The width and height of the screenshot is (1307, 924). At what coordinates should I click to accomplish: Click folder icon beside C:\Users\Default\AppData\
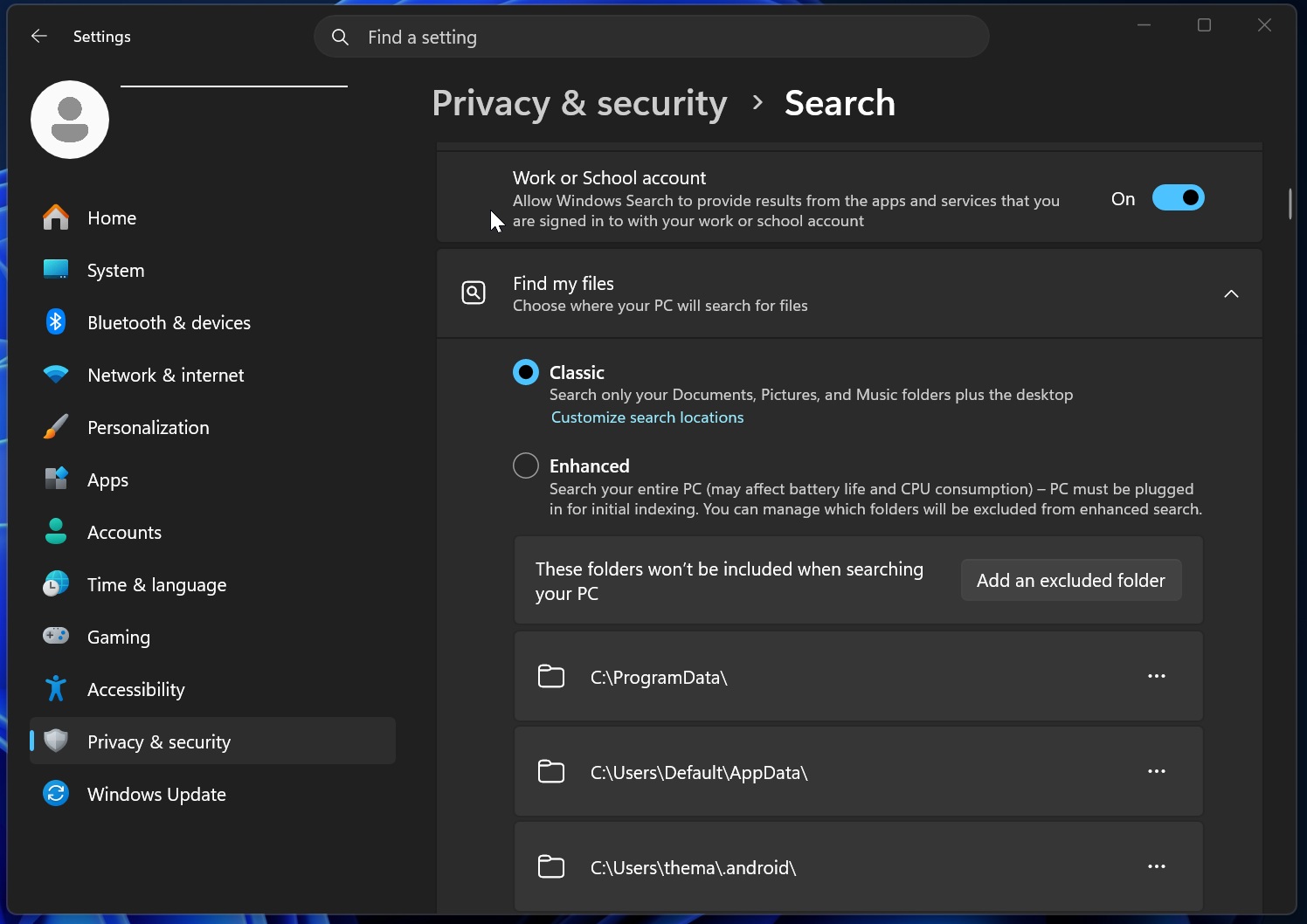tap(551, 771)
